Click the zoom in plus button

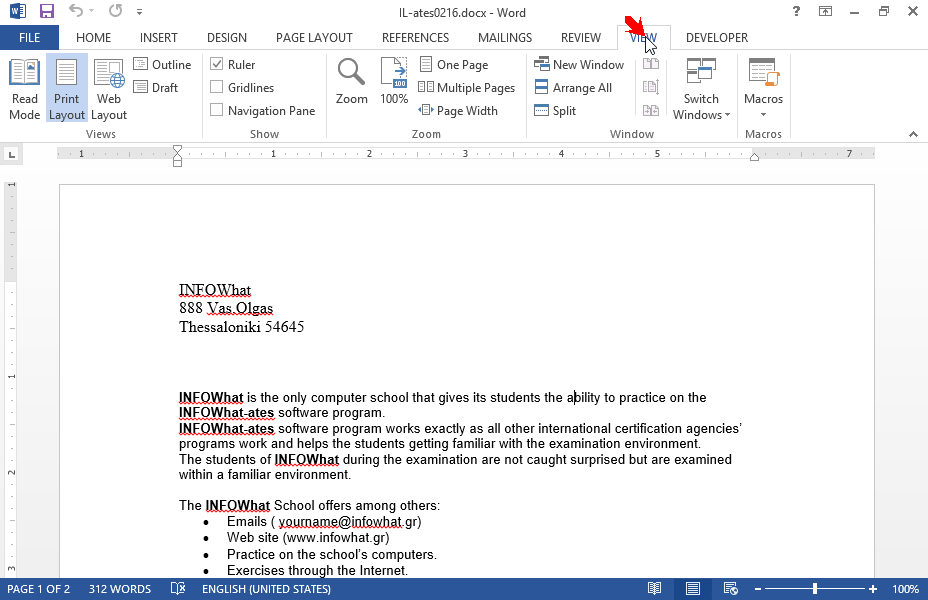(873, 589)
